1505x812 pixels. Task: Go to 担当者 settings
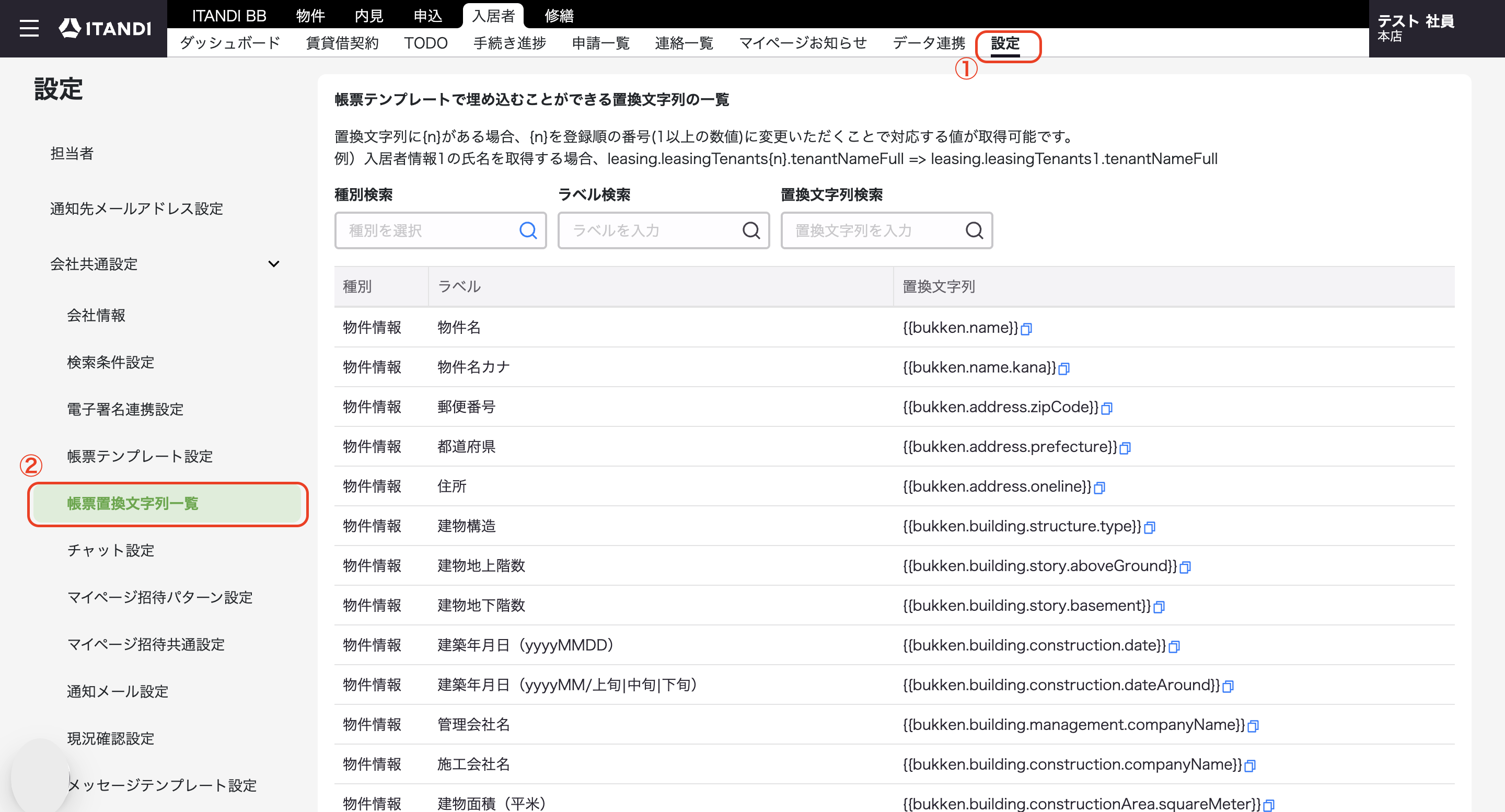(x=72, y=154)
